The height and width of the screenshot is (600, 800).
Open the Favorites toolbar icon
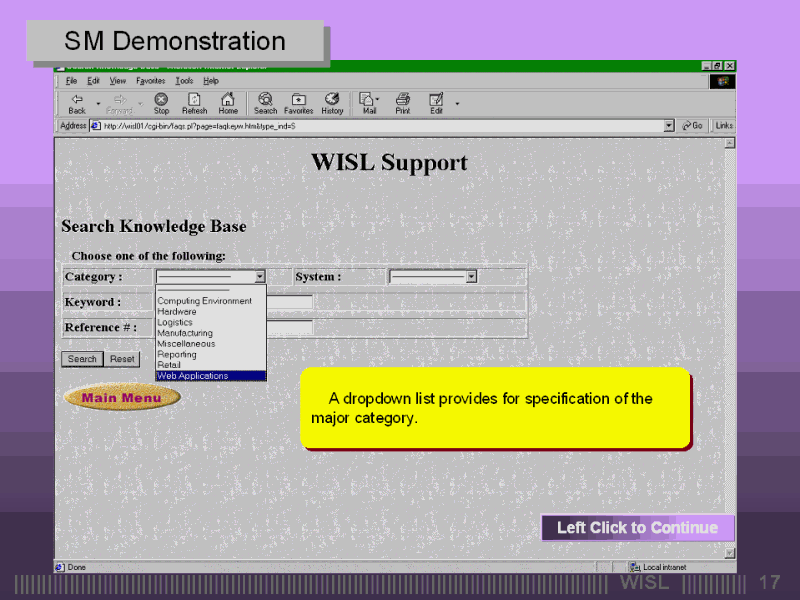click(298, 100)
